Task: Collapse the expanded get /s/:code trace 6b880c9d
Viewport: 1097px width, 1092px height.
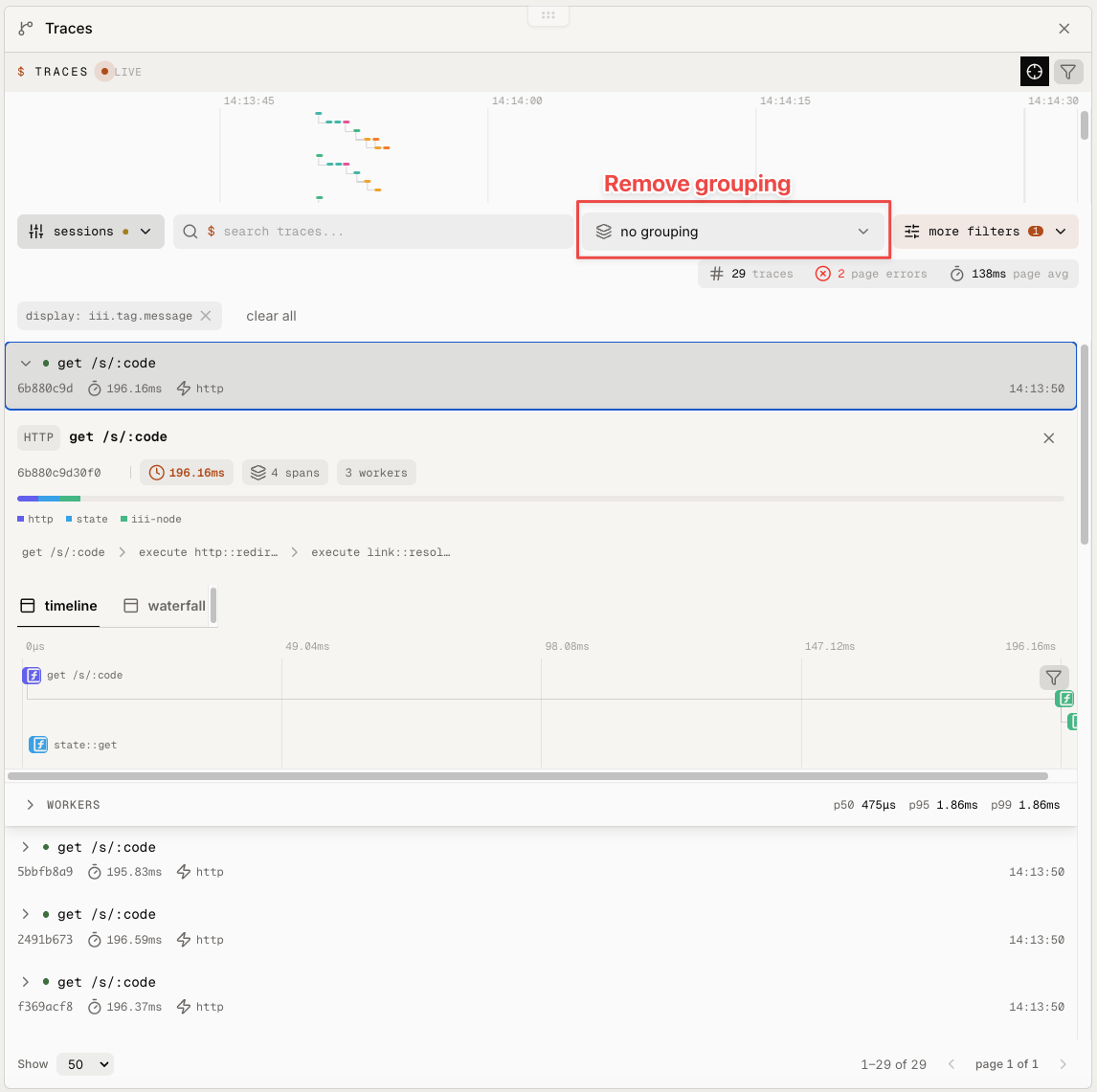Action: point(26,363)
